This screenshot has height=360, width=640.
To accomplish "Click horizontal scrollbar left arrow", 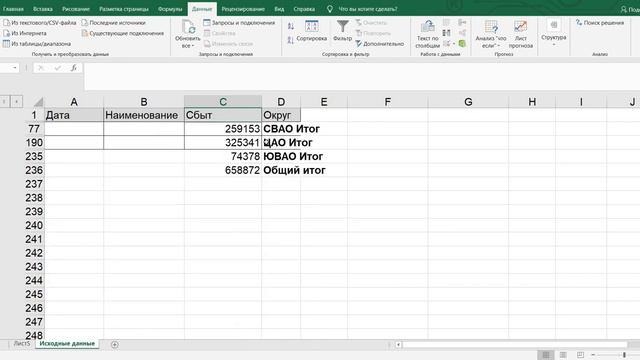I will pos(398,344).
